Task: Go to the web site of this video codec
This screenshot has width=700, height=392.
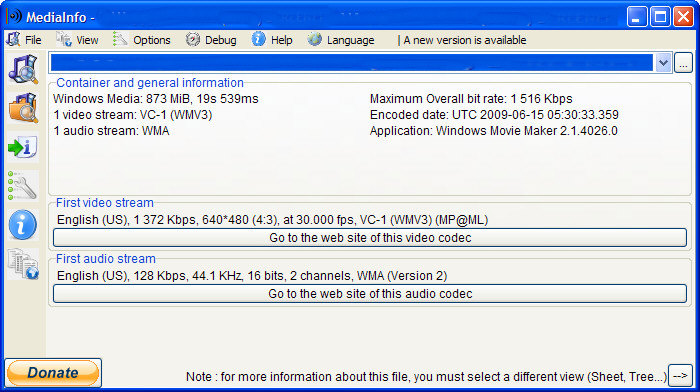Action: coord(370,238)
